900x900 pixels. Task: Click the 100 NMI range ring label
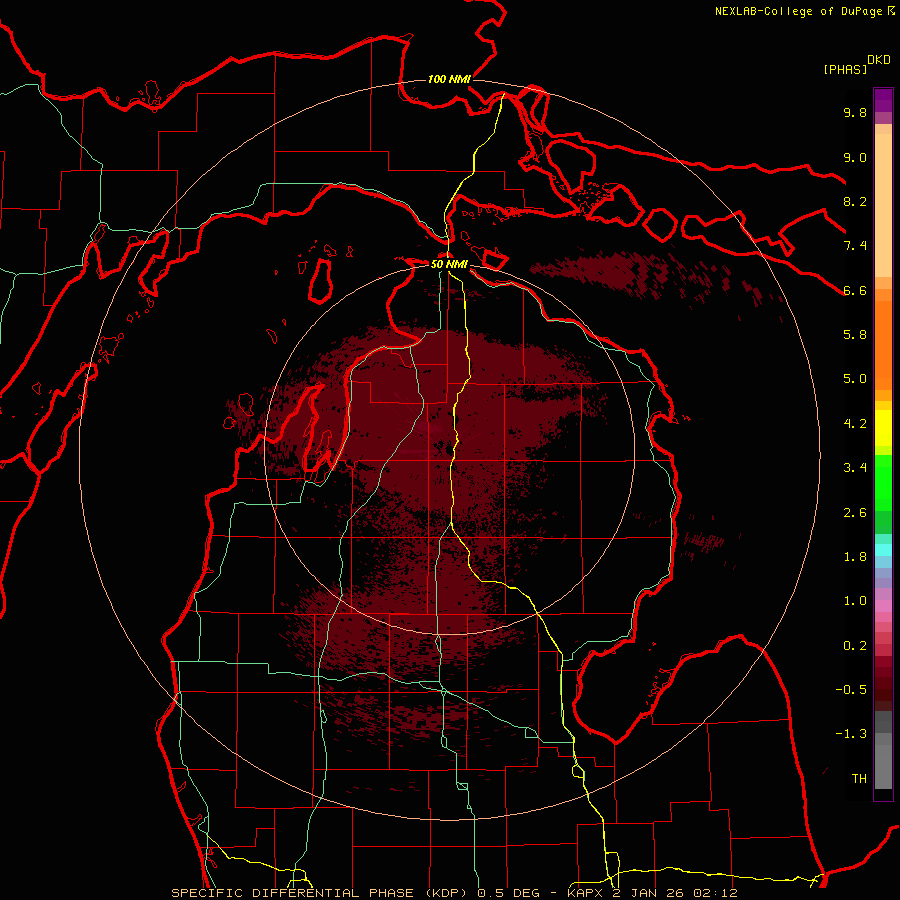449,79
